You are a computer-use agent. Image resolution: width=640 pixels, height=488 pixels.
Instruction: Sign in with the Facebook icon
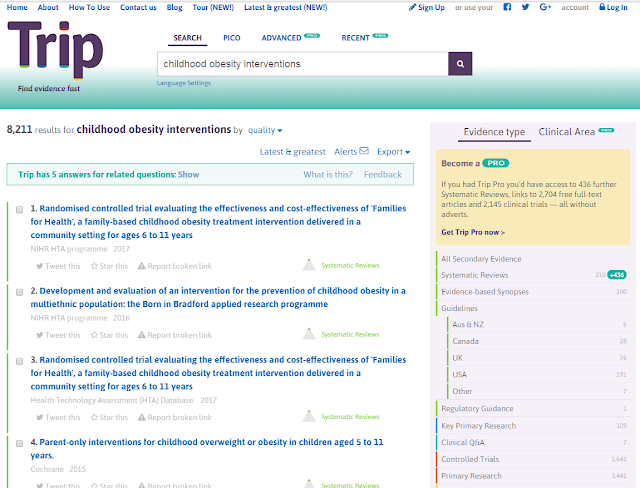coord(507,7)
